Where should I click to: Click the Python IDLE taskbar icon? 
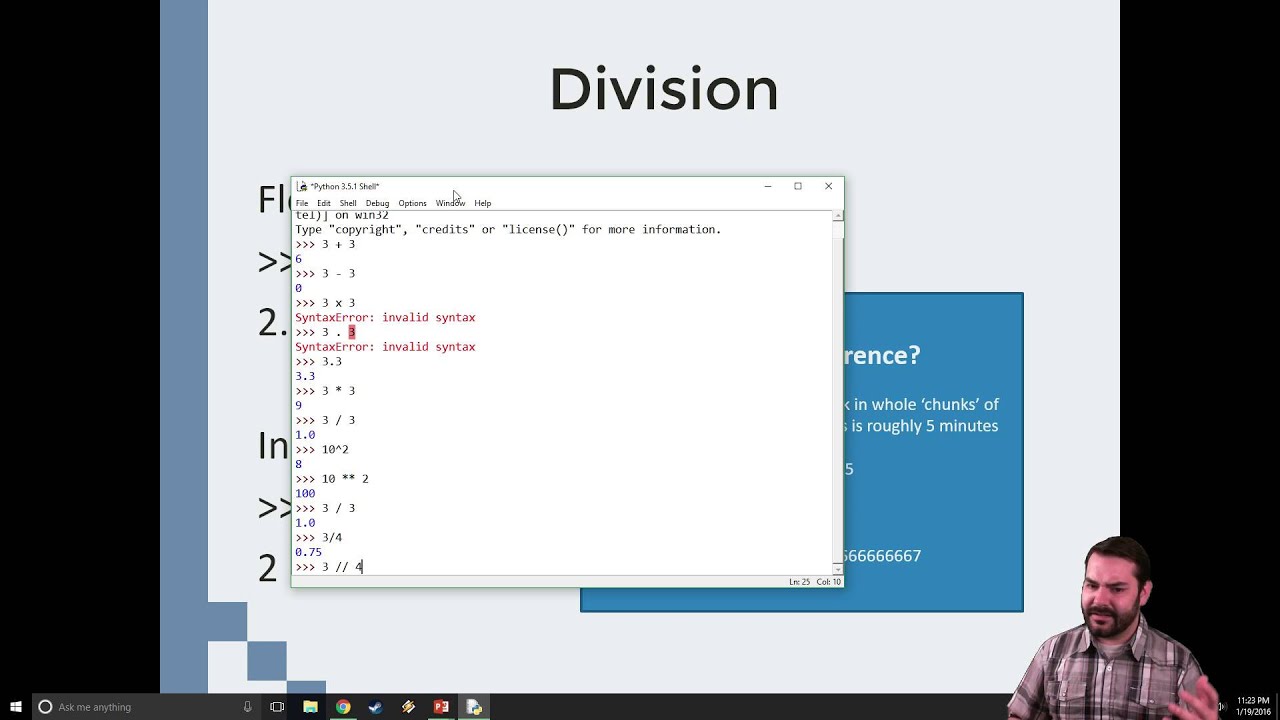point(474,707)
